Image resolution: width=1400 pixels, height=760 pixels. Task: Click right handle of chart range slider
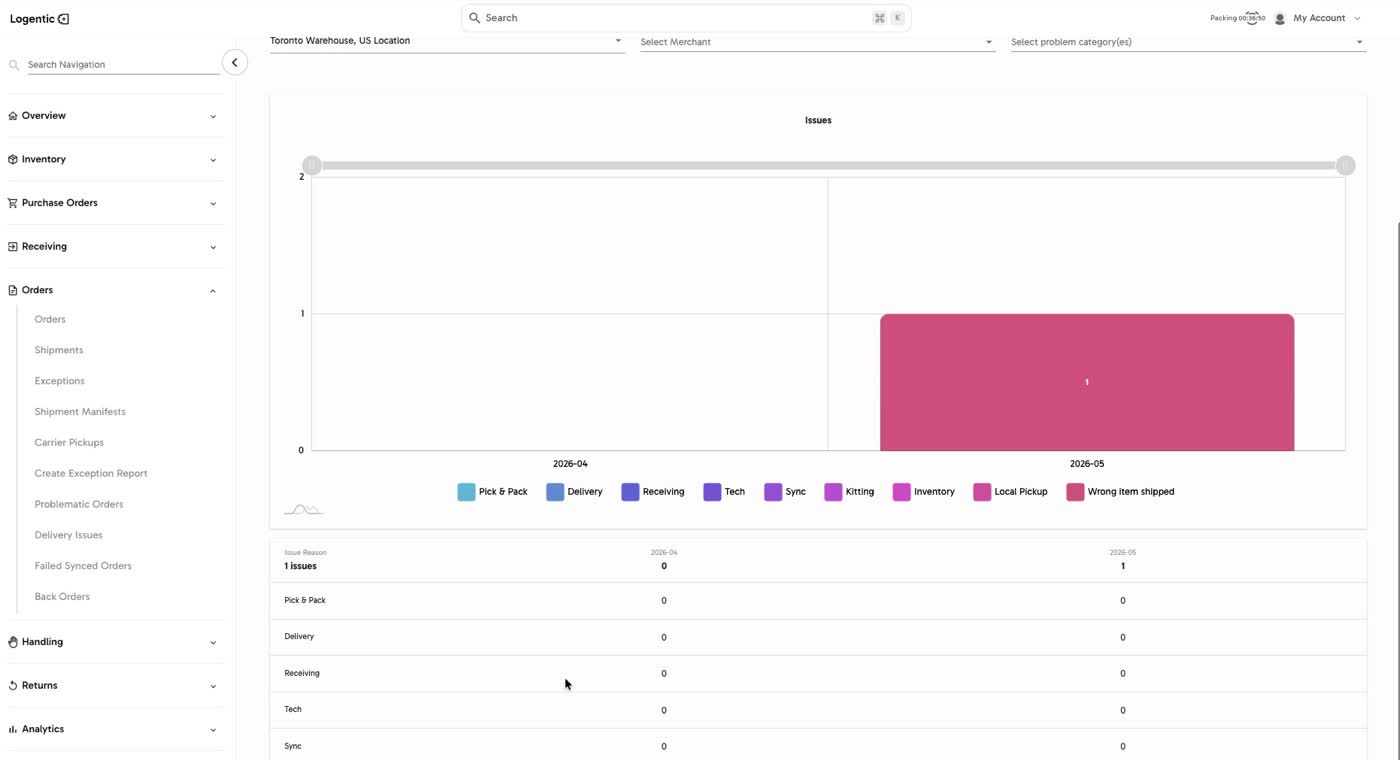1346,165
